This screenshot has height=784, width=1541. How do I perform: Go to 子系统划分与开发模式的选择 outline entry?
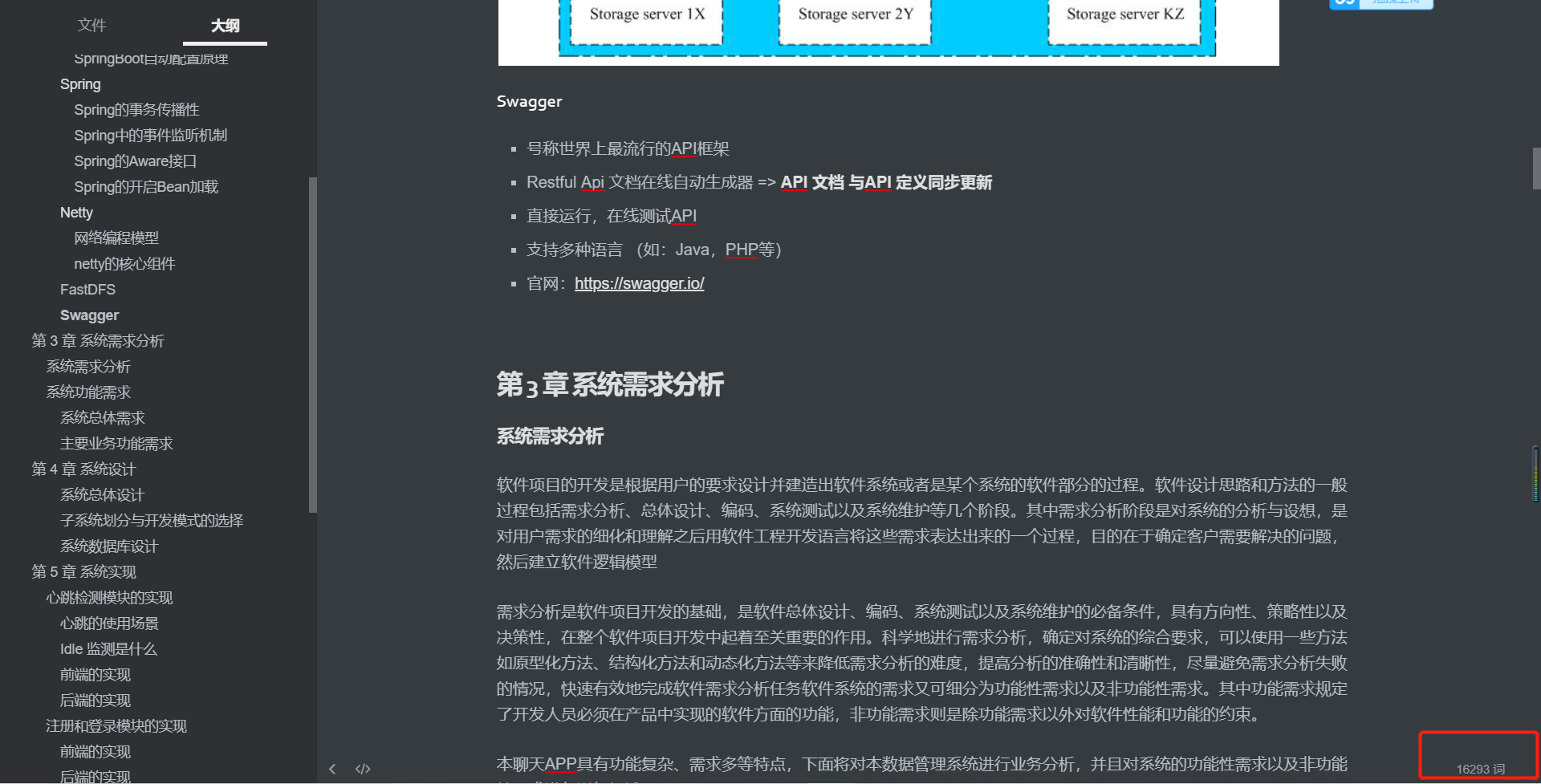(152, 521)
